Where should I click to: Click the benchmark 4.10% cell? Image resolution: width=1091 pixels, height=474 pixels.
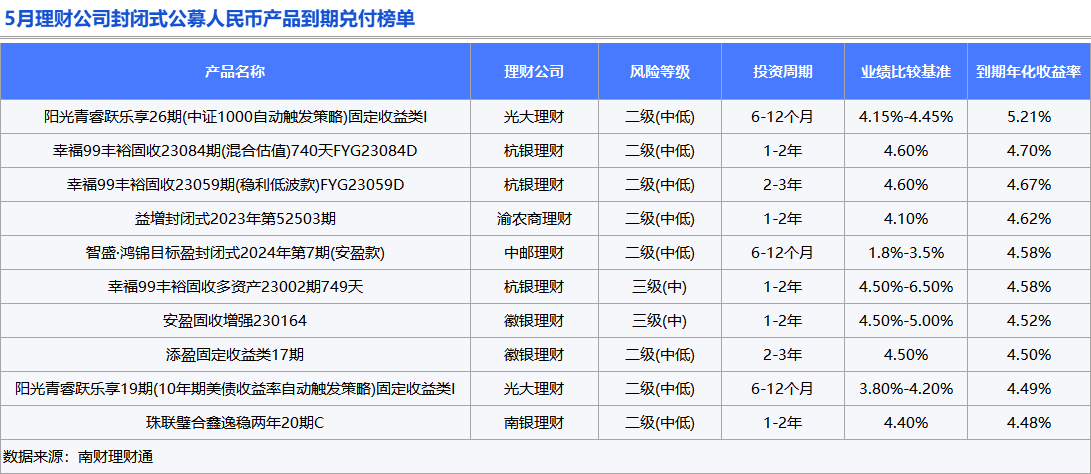[x=906, y=219]
